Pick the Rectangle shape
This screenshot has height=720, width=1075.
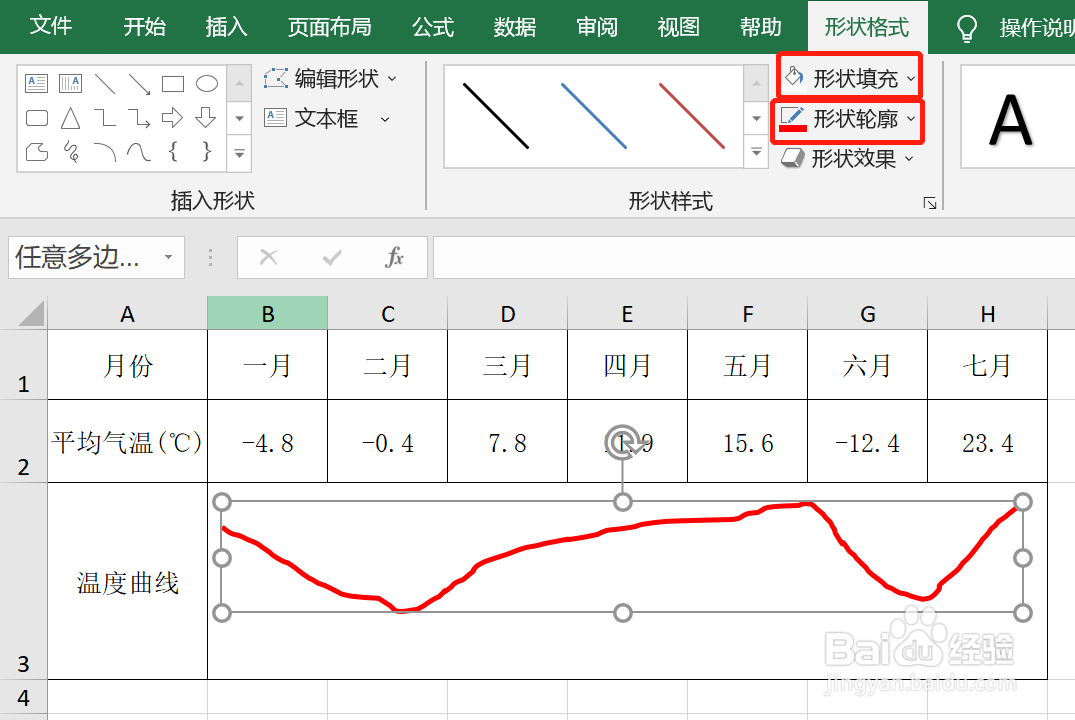[173, 84]
